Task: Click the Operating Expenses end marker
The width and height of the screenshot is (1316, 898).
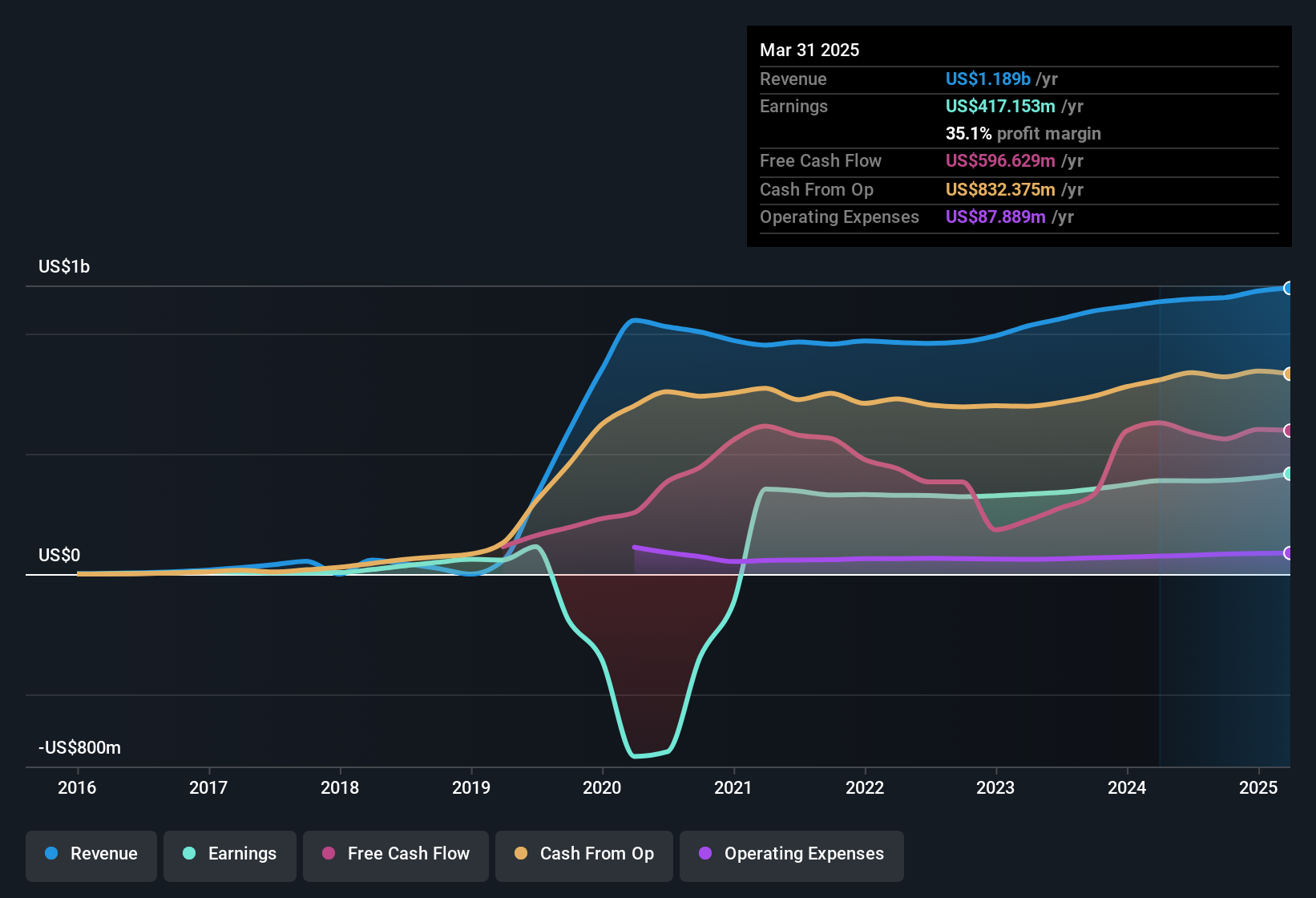Action: 1288,553
